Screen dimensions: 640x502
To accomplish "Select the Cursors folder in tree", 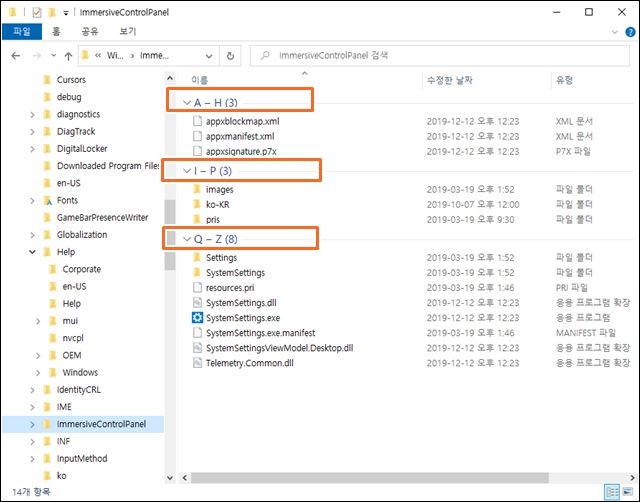I will tap(71, 80).
